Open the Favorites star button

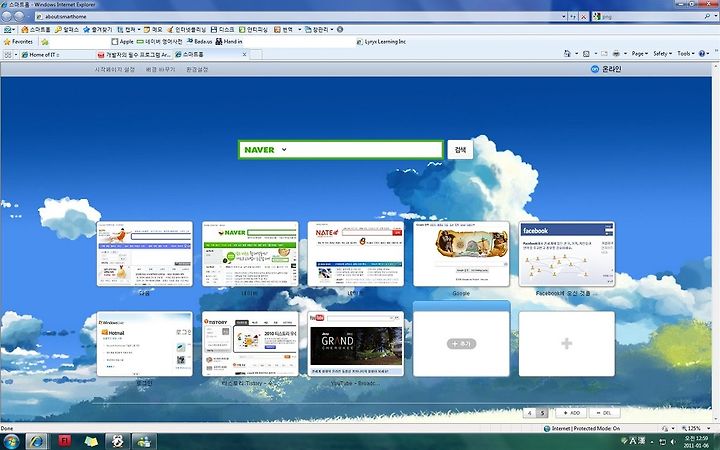[18, 42]
